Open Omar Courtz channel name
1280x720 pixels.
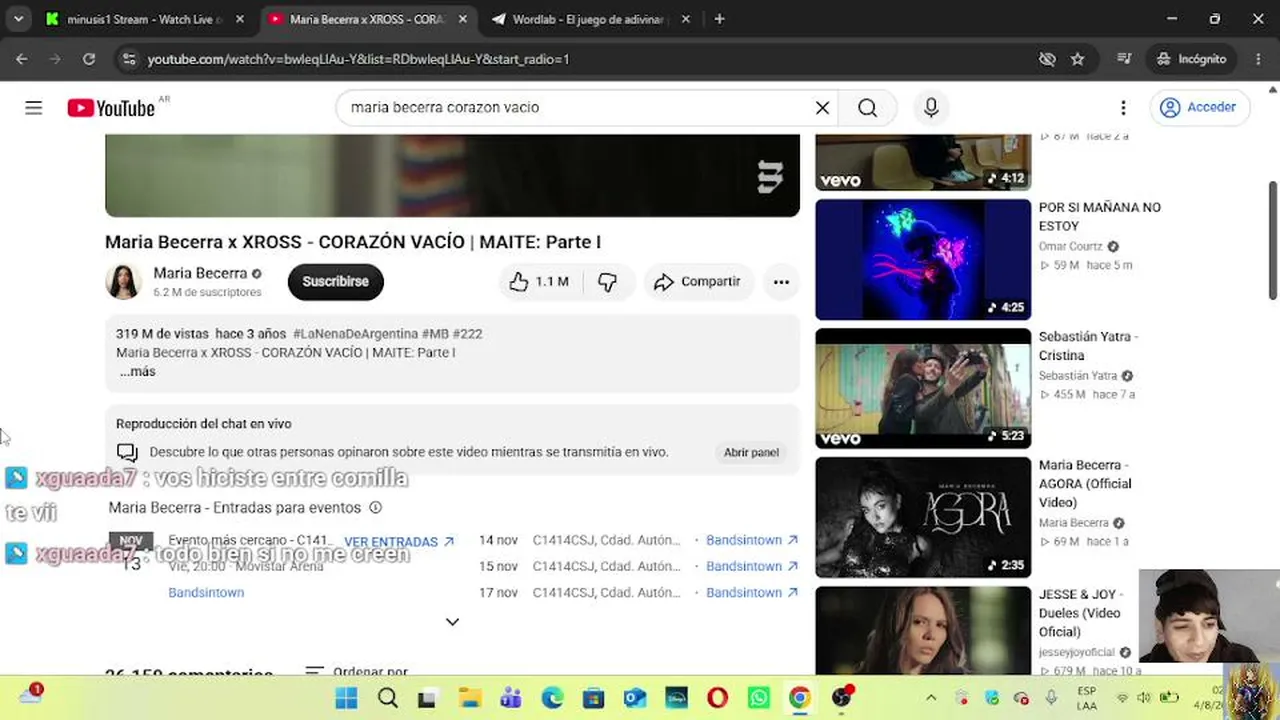click(x=1070, y=247)
